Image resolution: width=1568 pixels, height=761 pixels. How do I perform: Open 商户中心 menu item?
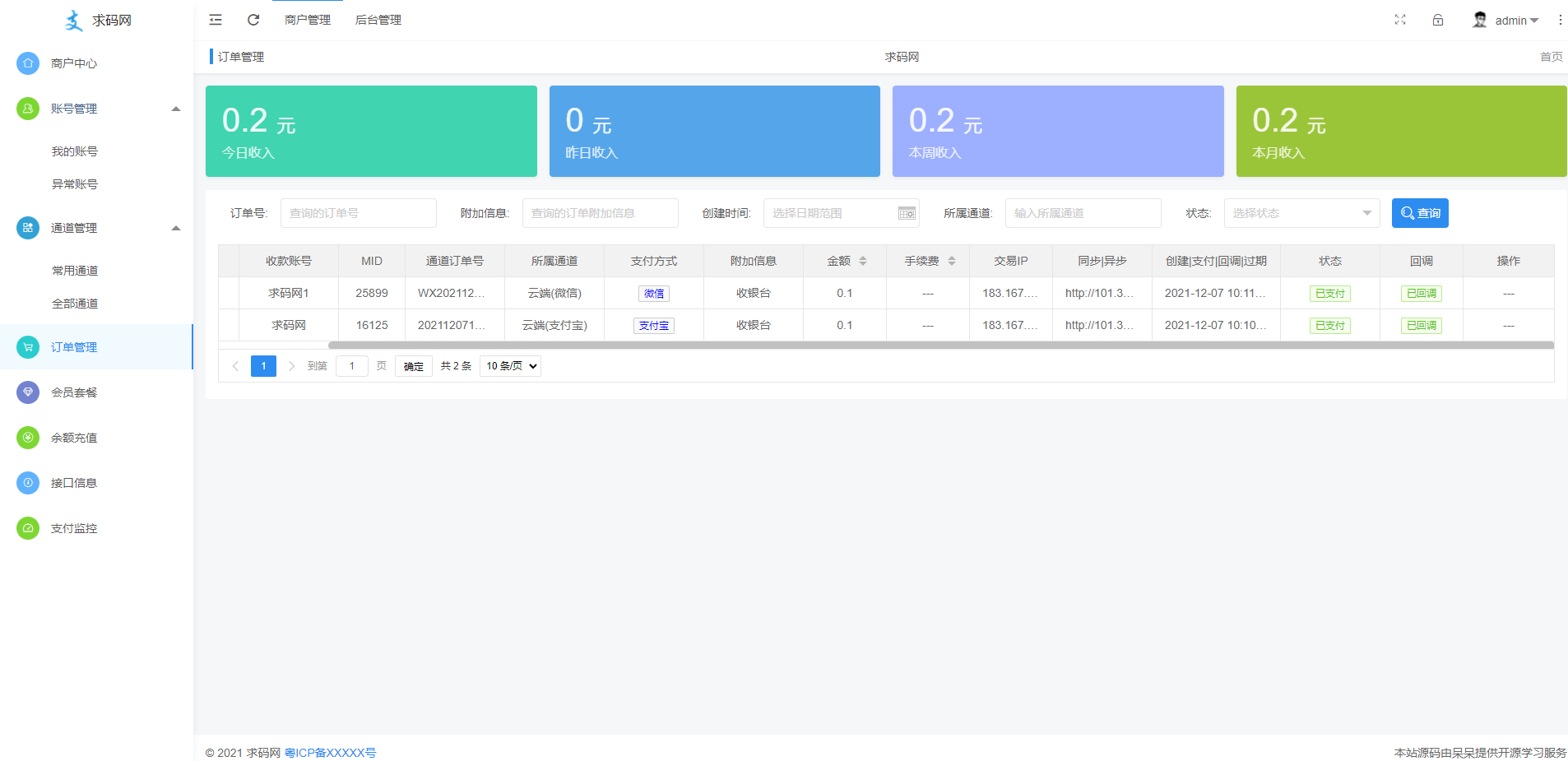pyautogui.click(x=96, y=63)
